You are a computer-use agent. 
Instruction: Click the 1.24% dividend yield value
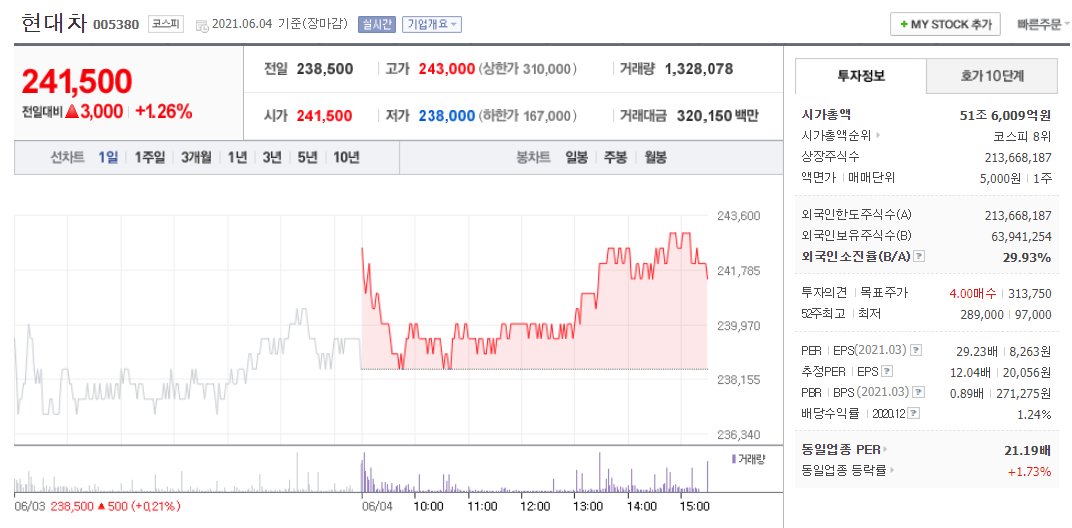tap(1035, 414)
